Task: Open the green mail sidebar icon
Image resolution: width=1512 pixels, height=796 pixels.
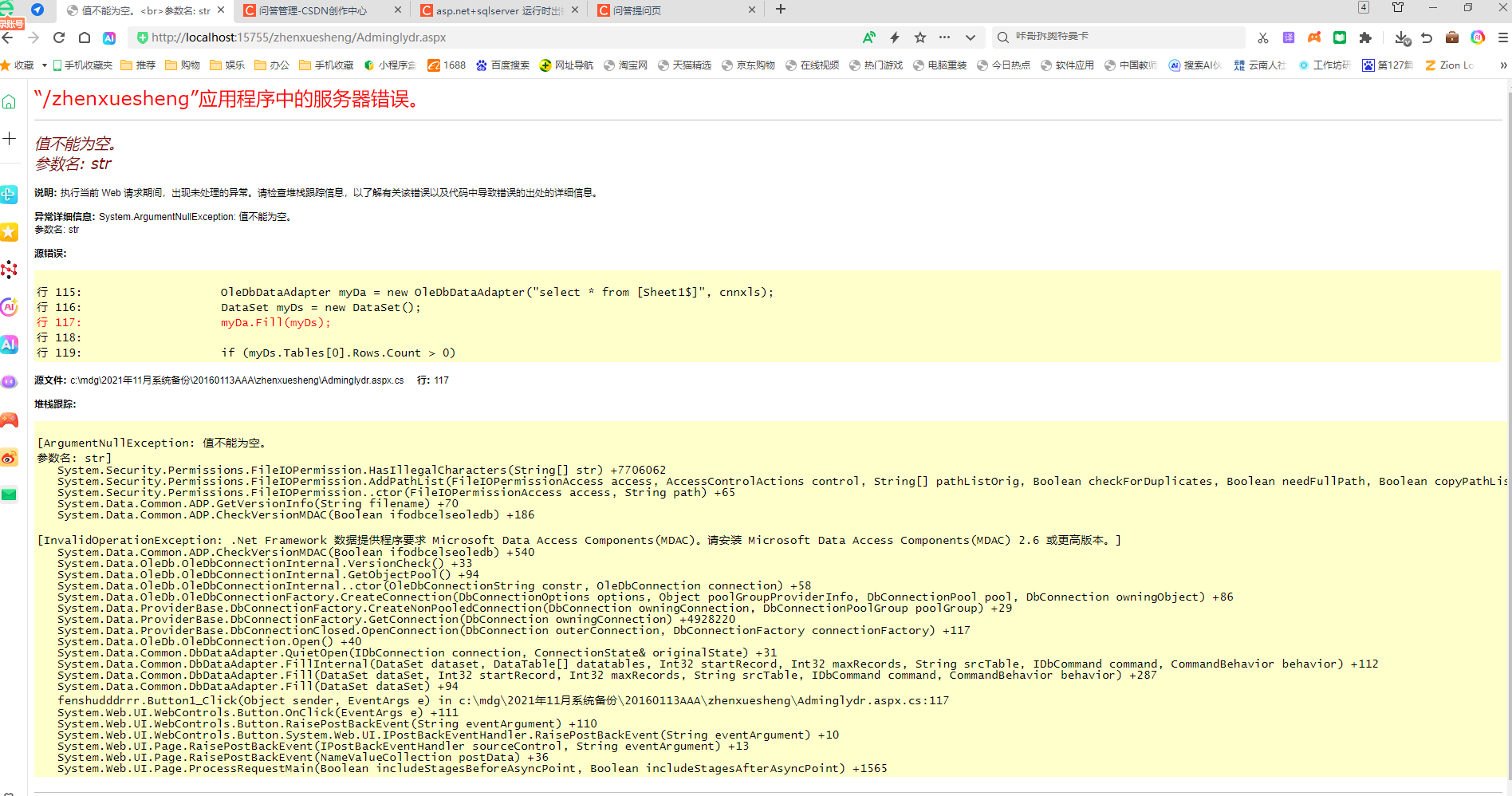Action: (10, 495)
